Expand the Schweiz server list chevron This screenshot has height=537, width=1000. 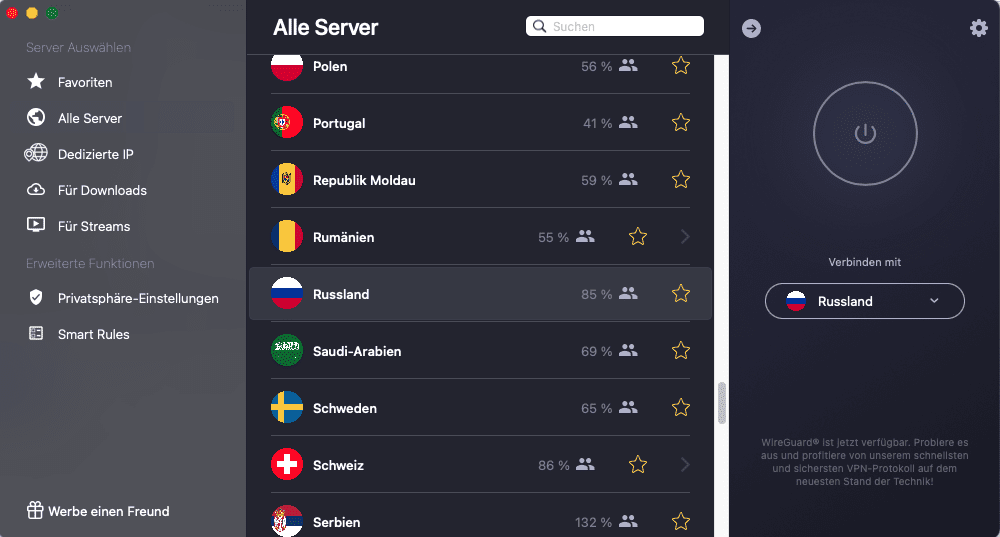tap(685, 465)
